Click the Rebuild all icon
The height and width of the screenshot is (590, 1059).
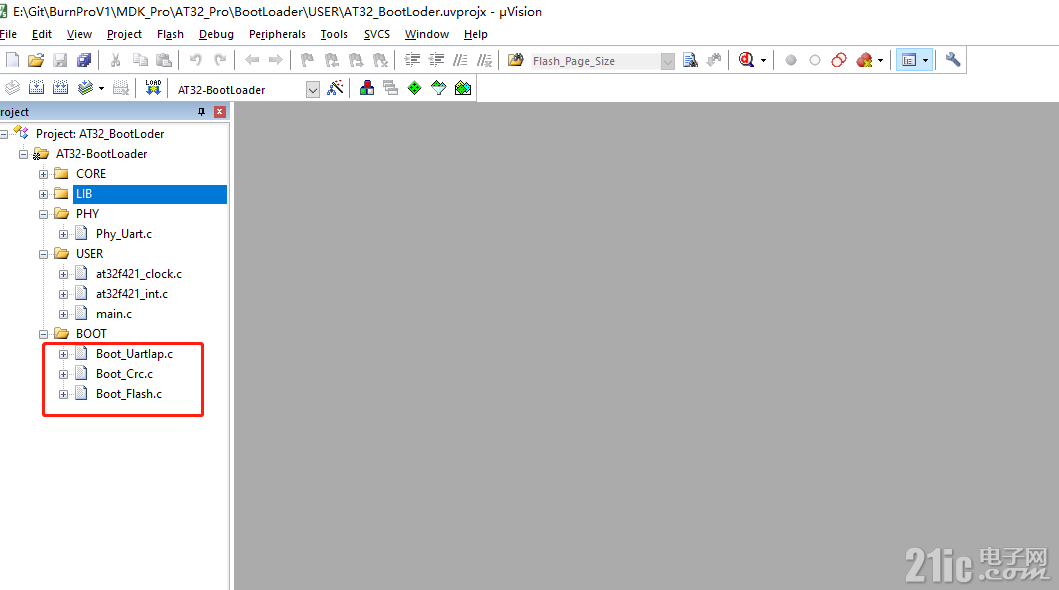pos(60,88)
